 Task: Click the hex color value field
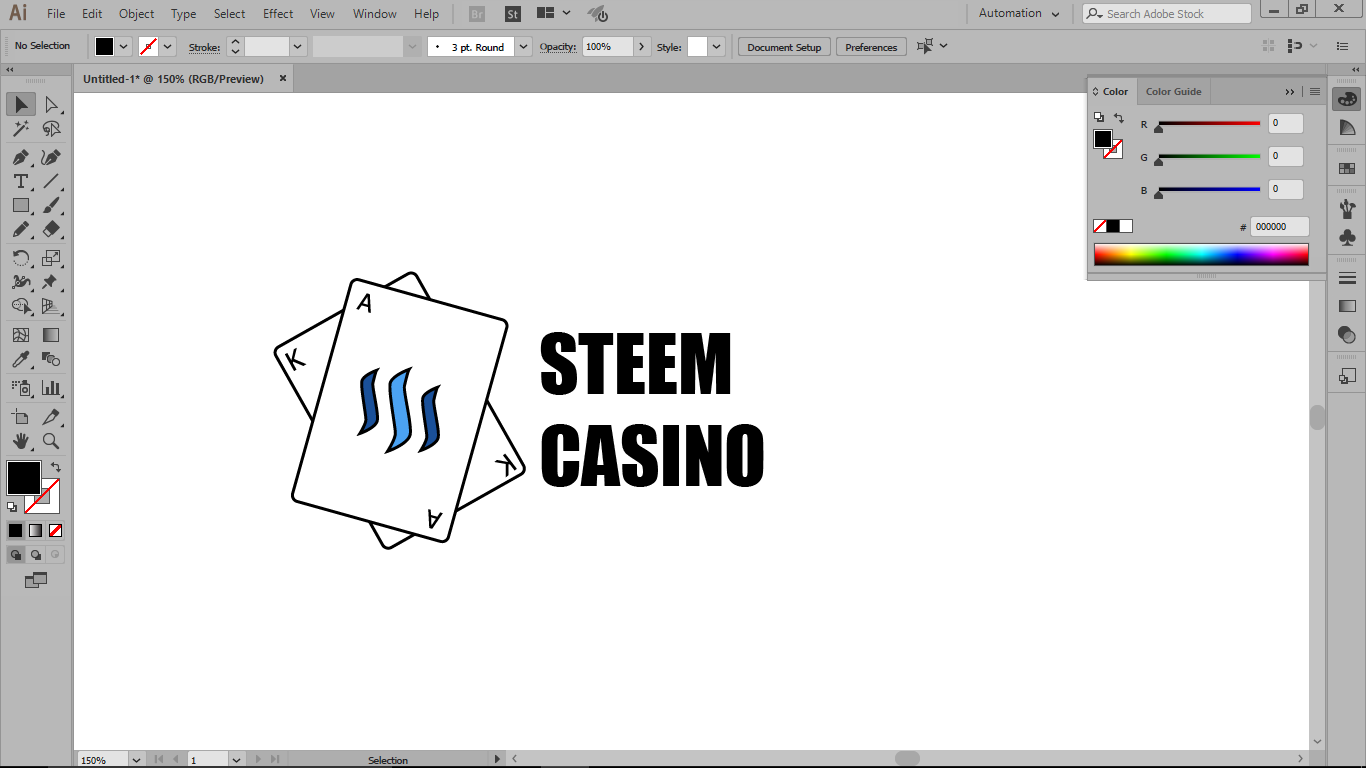(x=1279, y=227)
